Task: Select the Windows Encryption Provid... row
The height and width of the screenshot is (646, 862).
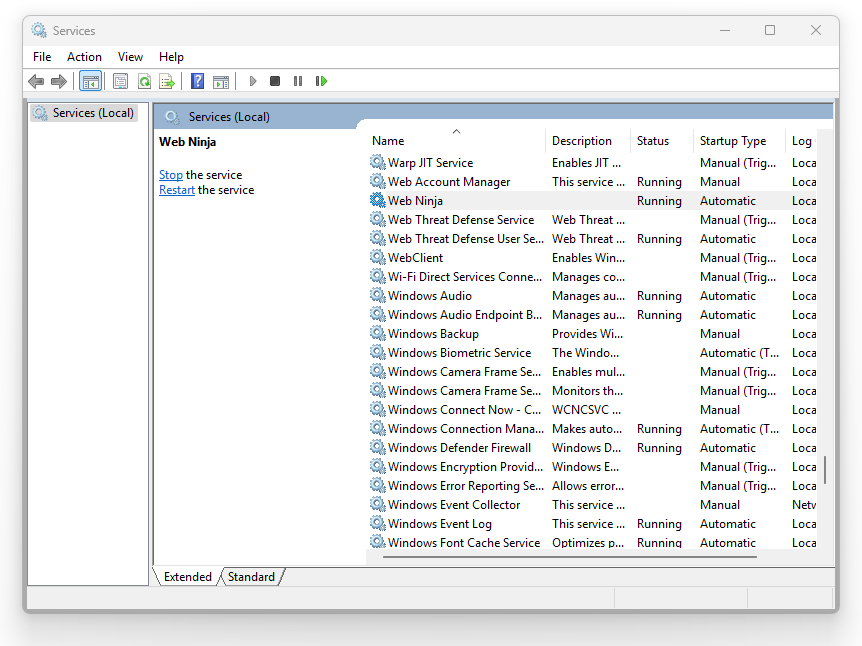Action: click(593, 466)
